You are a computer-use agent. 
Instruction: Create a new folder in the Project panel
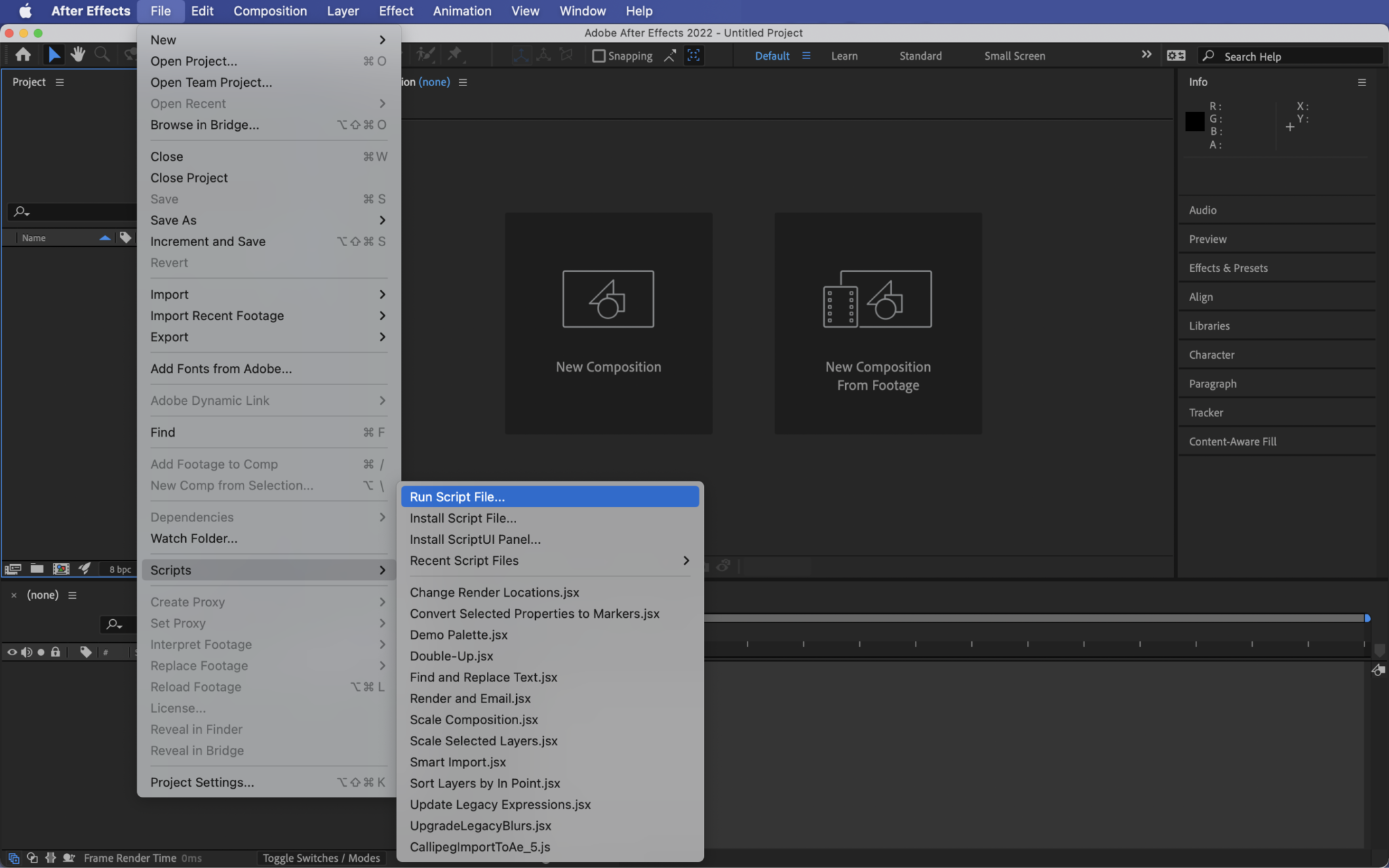(37, 570)
